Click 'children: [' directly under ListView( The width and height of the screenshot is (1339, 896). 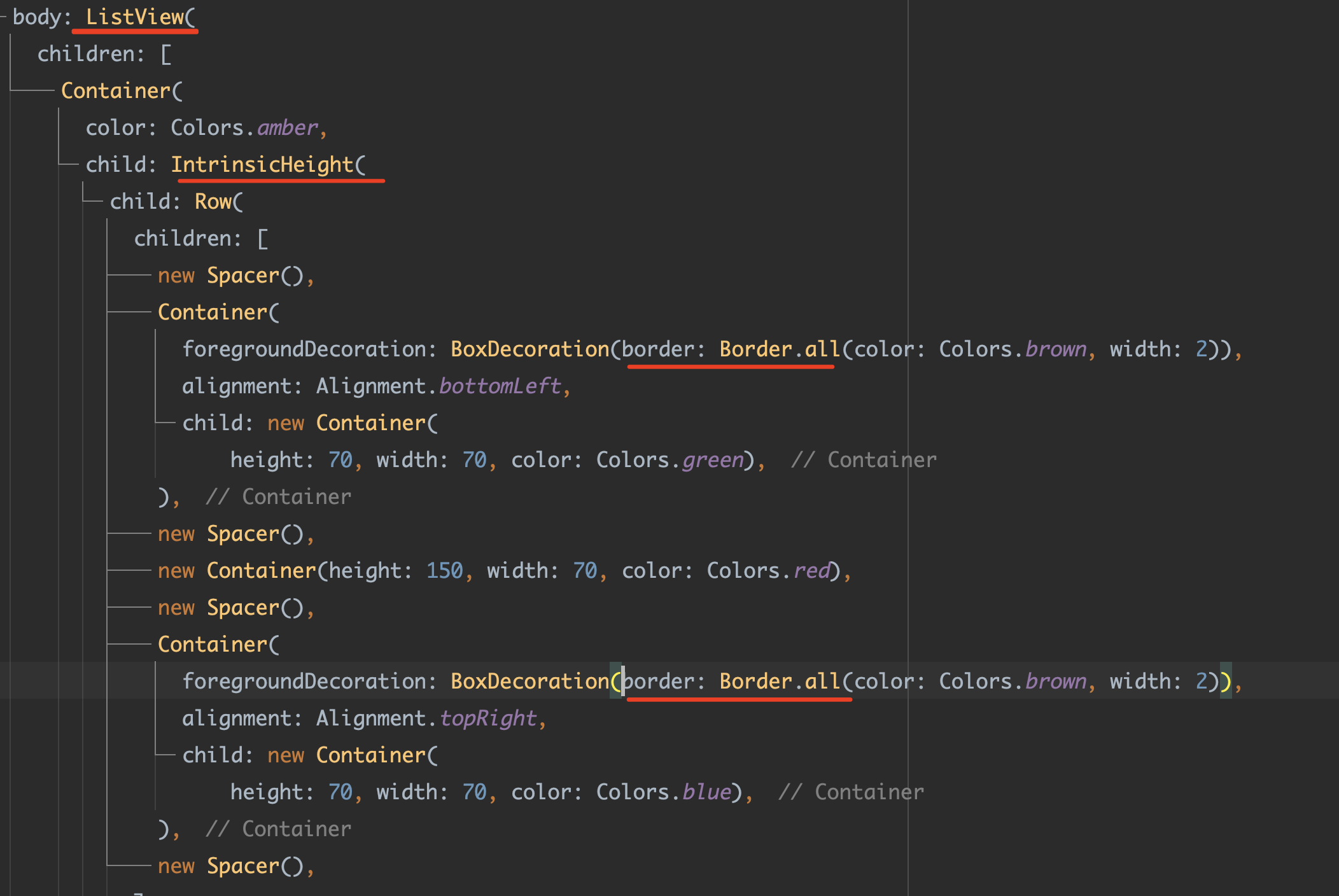104,54
